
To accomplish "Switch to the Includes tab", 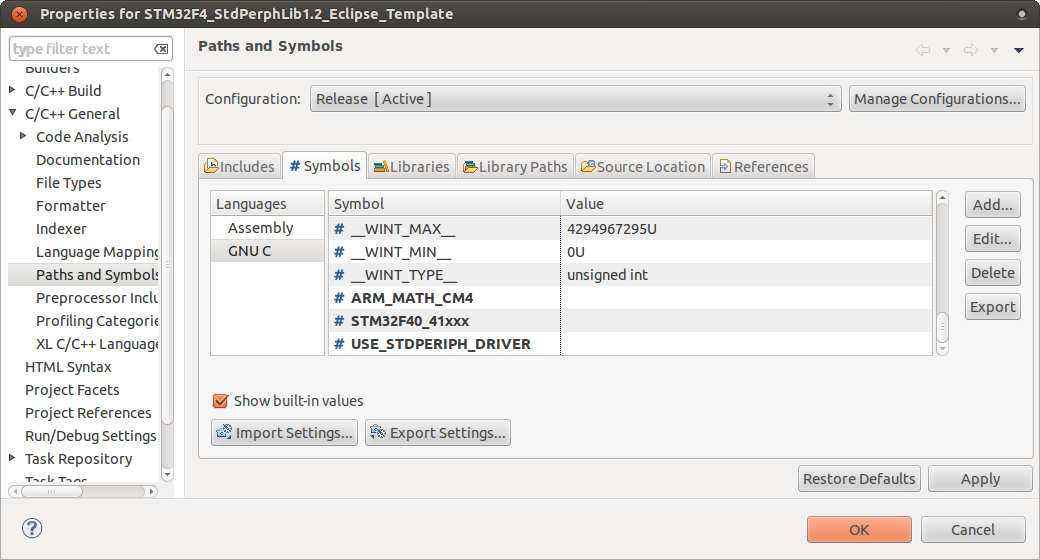I will pyautogui.click(x=239, y=167).
